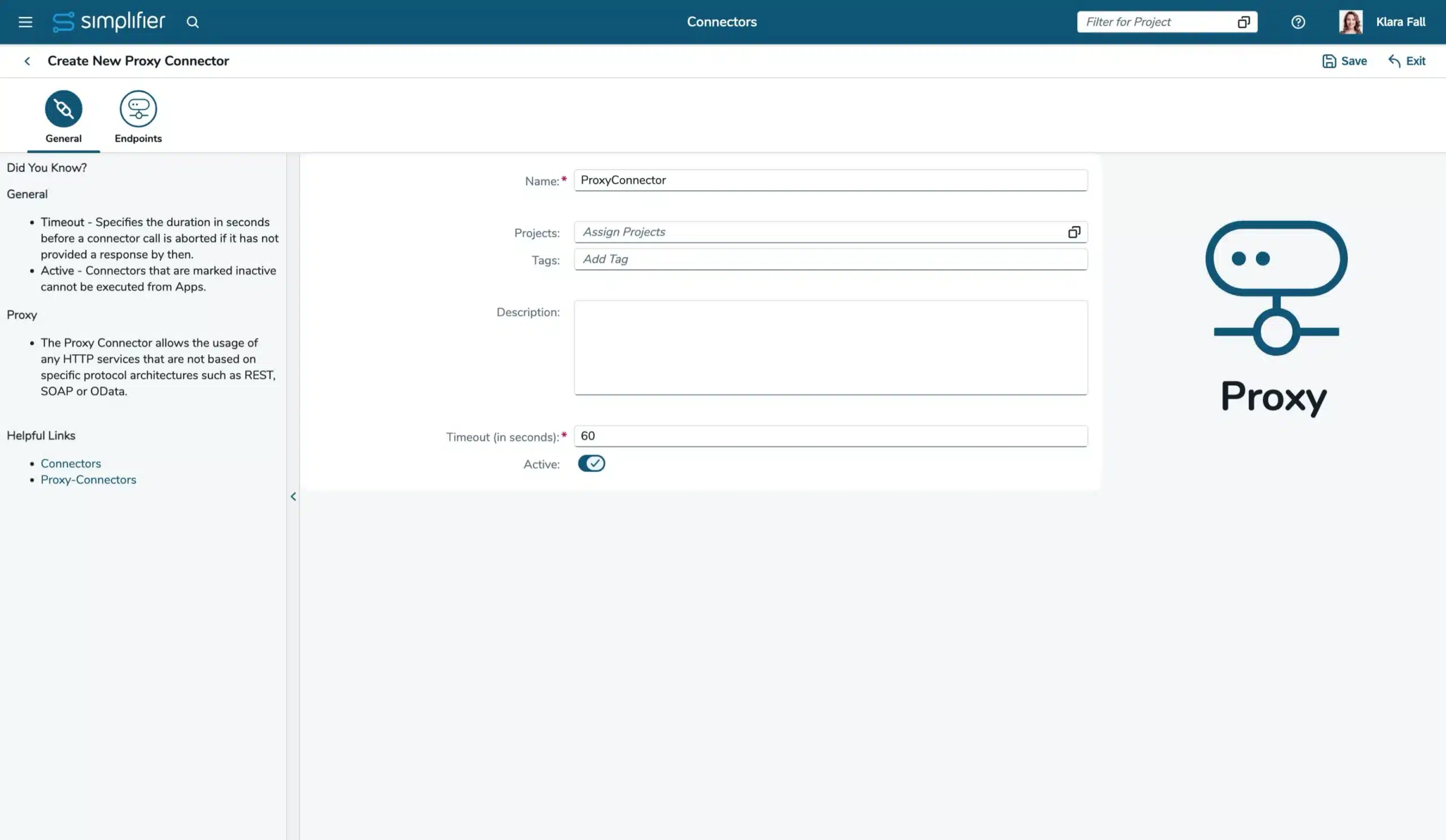Click the Exit arrow icon
Image resolution: width=1446 pixels, height=840 pixels.
tap(1394, 61)
